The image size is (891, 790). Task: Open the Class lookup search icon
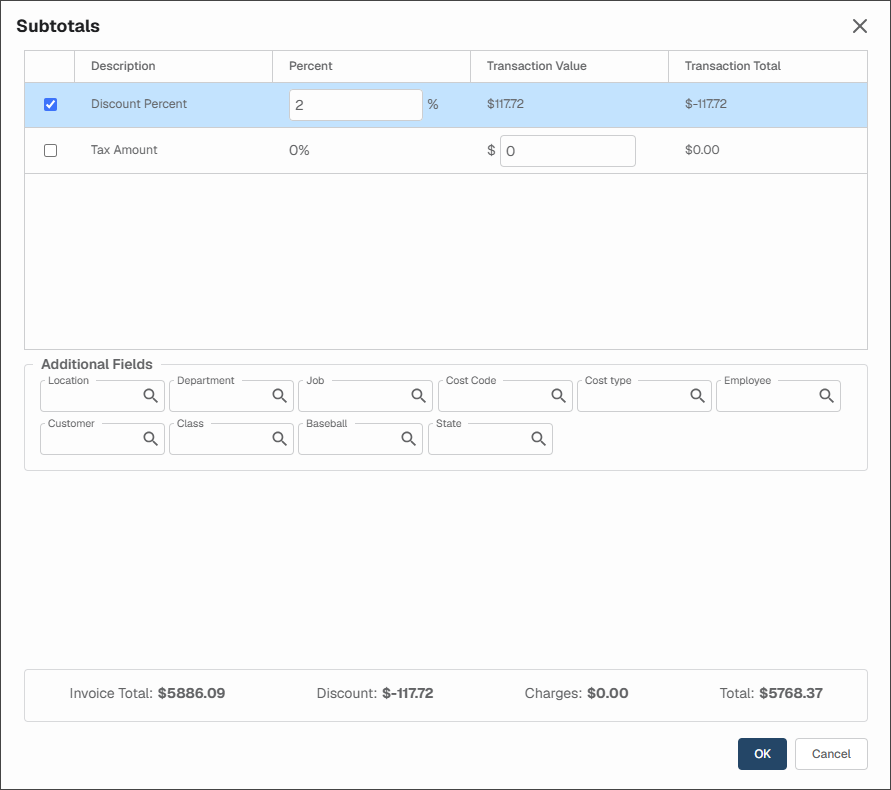coord(279,438)
